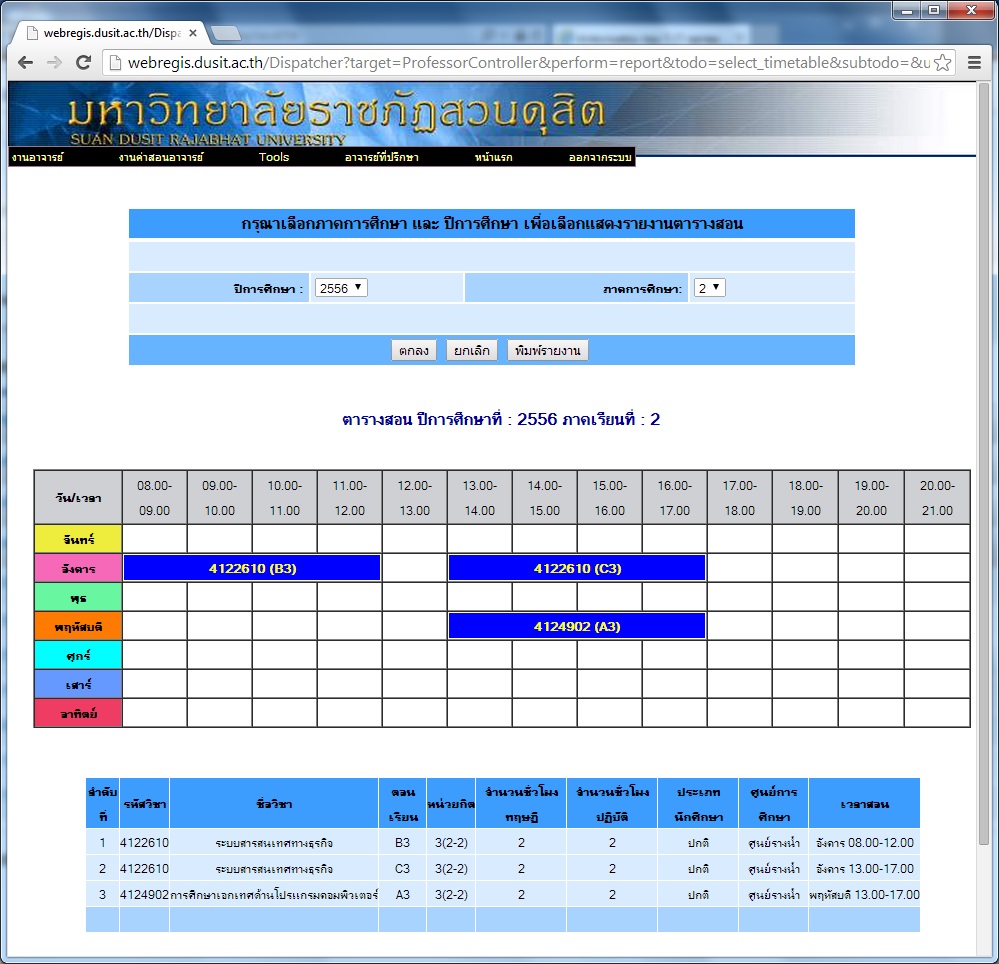This screenshot has height=964, width=999.
Task: Open a new tab from the tab strip
Action: (x=226, y=33)
